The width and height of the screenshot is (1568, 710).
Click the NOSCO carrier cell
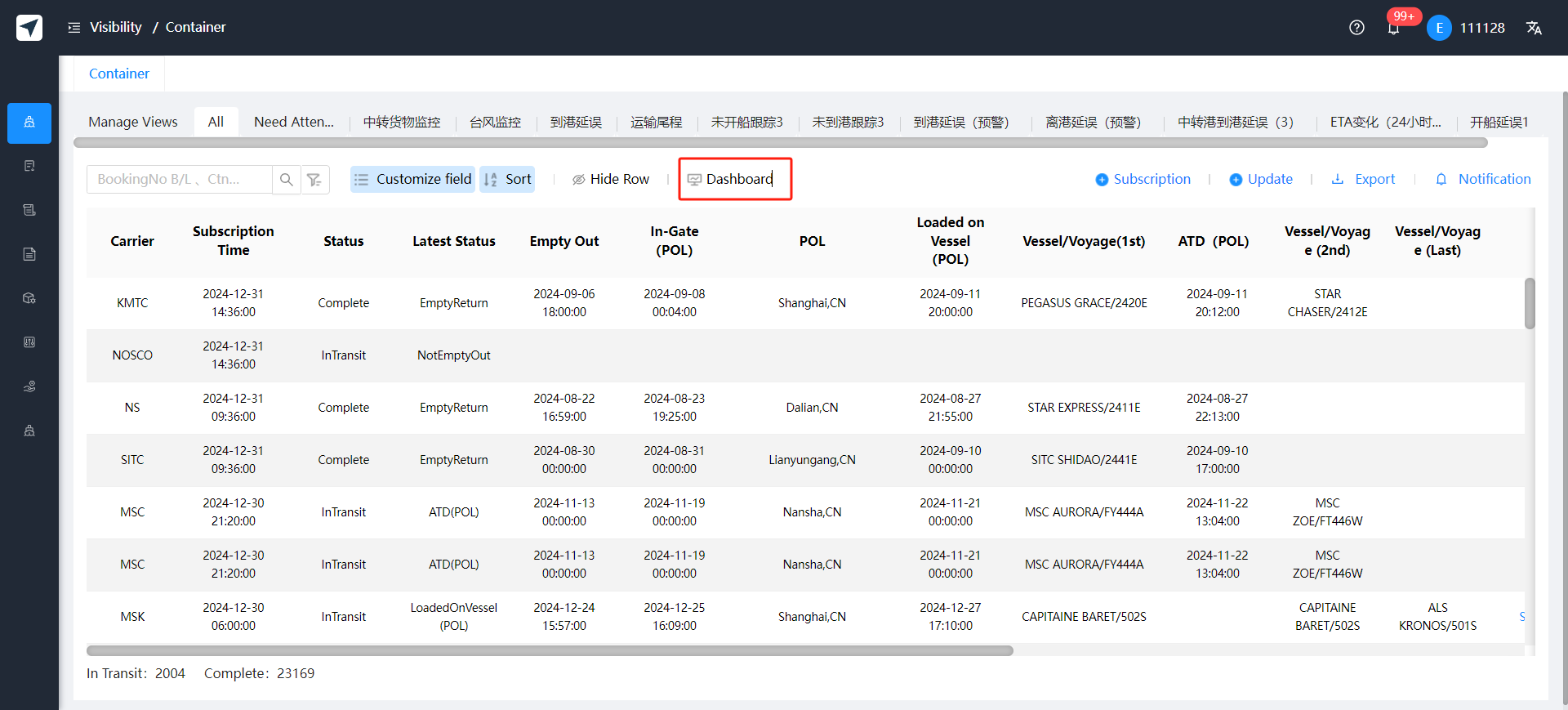pyautogui.click(x=132, y=355)
